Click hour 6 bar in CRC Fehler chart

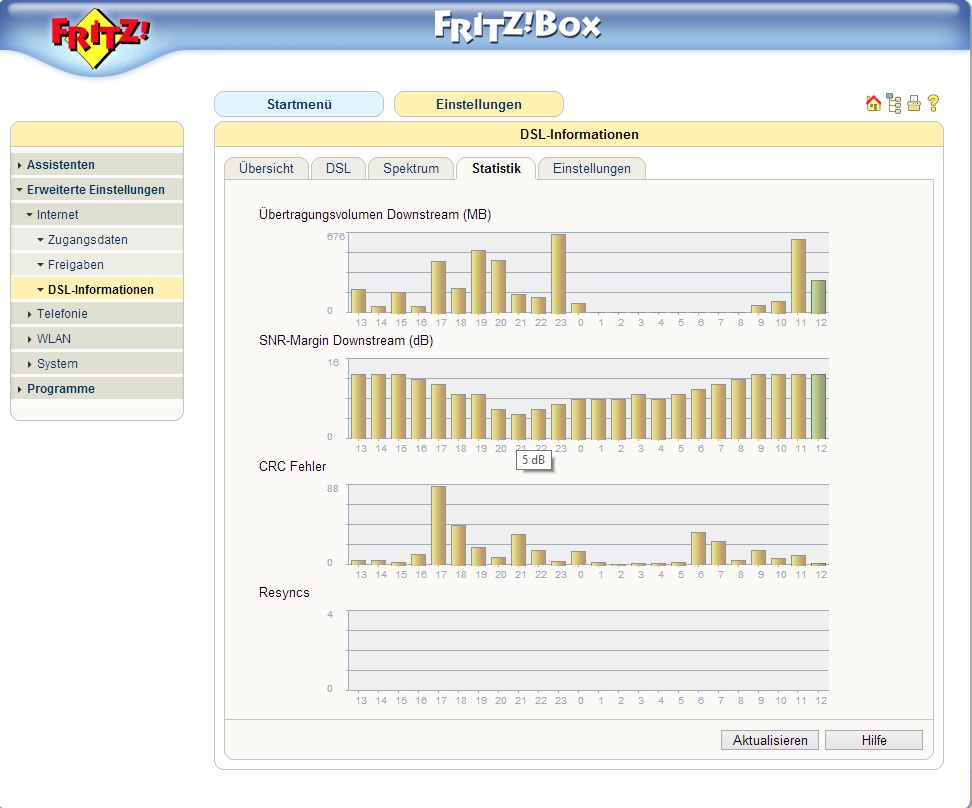(x=699, y=548)
